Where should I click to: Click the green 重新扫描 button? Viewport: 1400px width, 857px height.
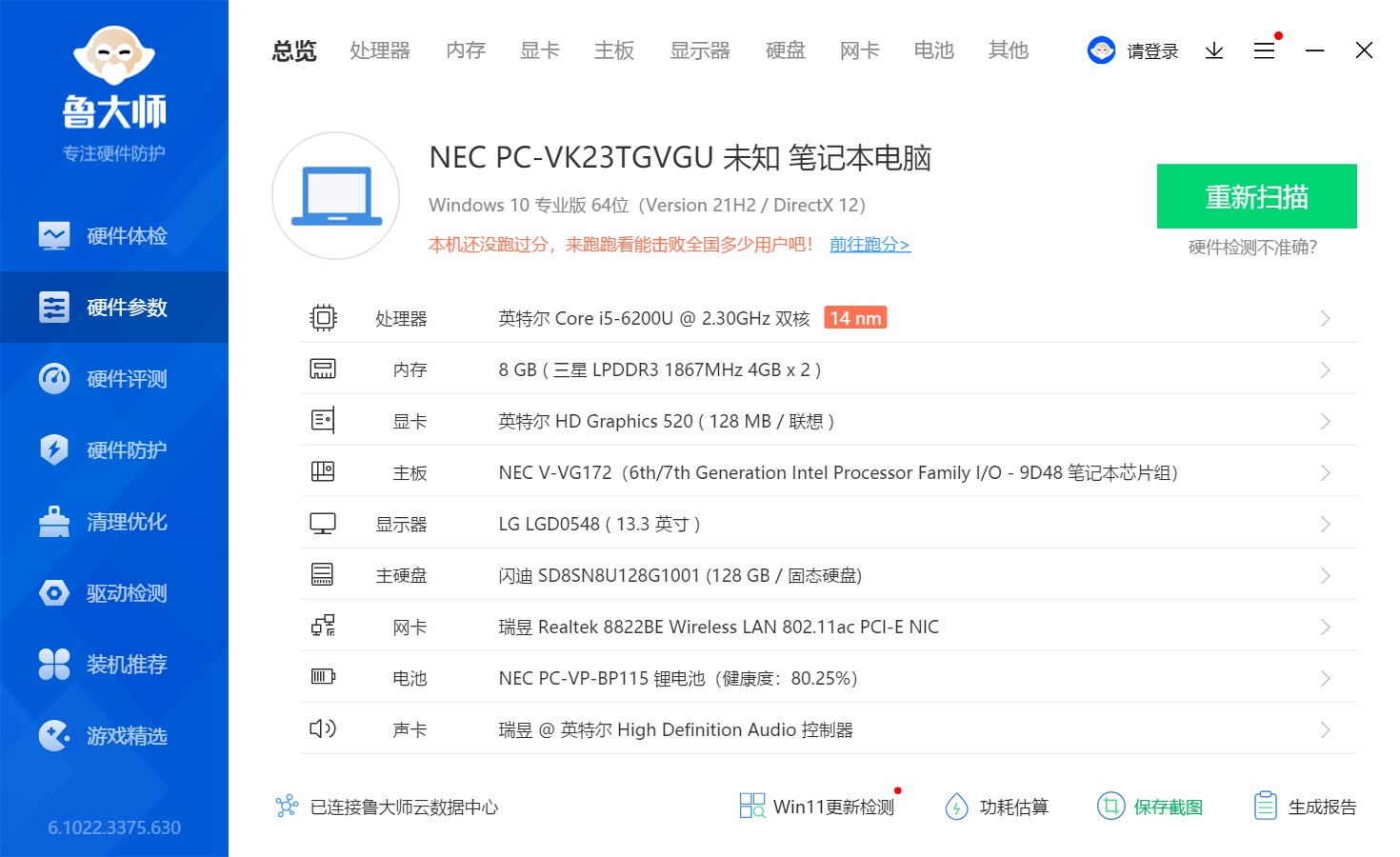(1257, 196)
